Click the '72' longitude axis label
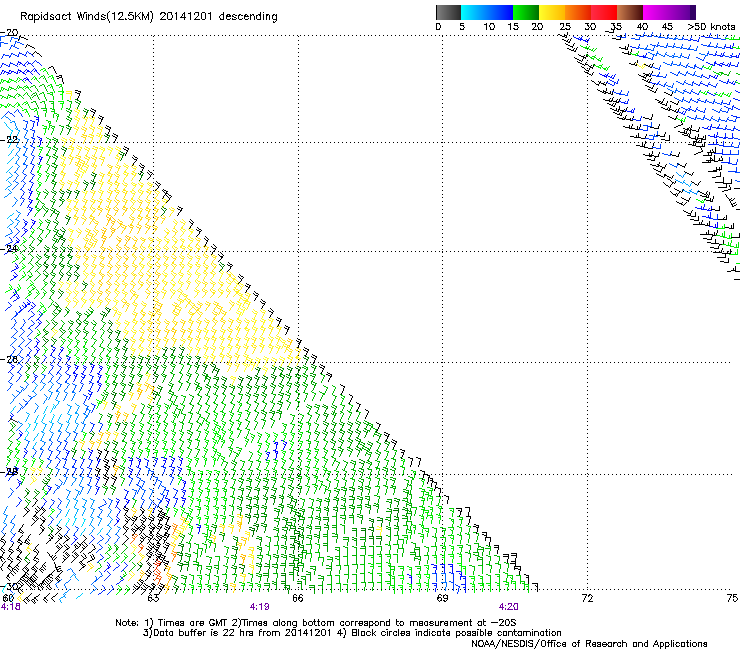This screenshot has width=740, height=650. (x=587, y=598)
